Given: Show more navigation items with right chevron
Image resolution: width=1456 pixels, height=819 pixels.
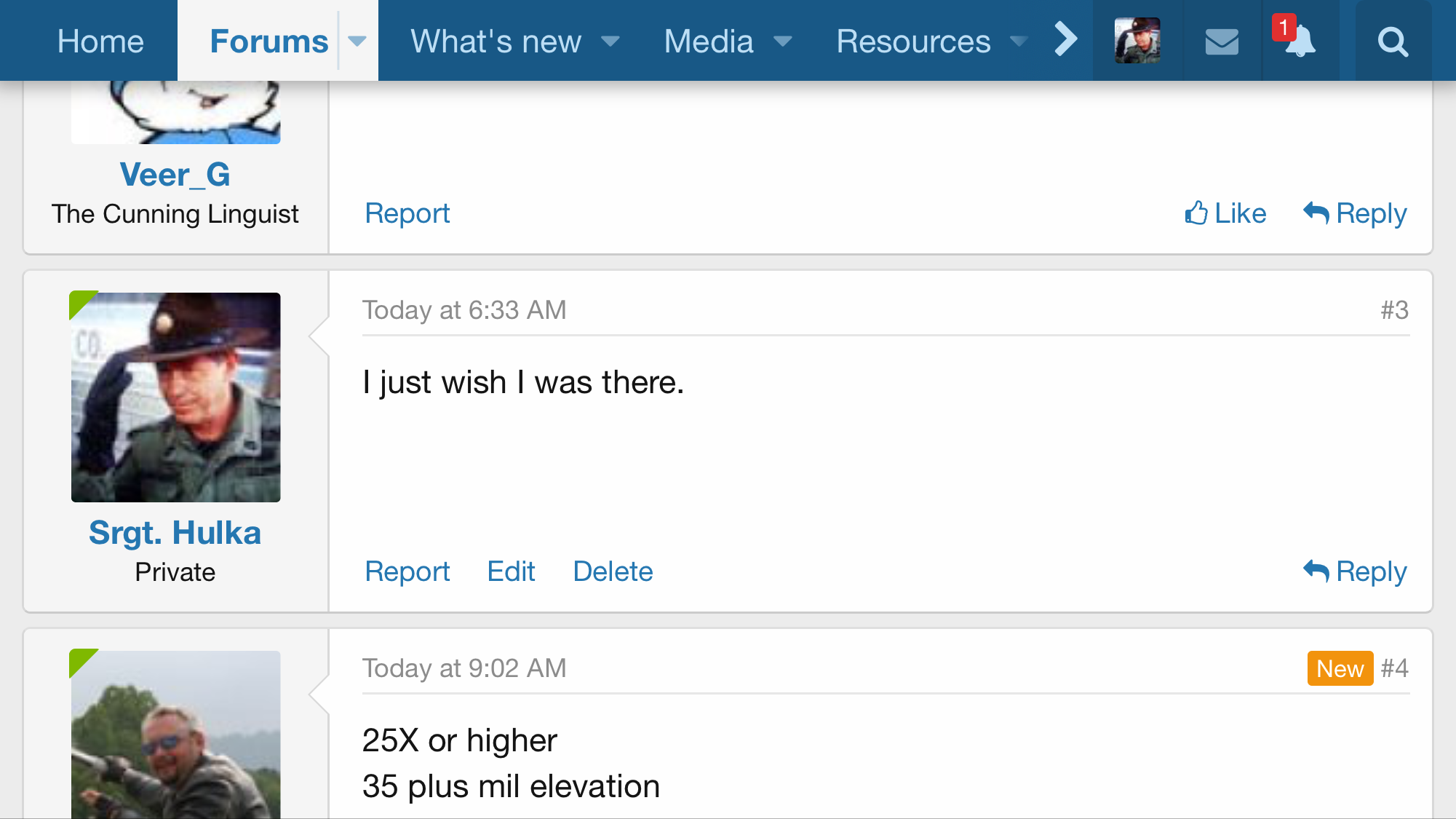Looking at the screenshot, I should pyautogui.click(x=1066, y=40).
